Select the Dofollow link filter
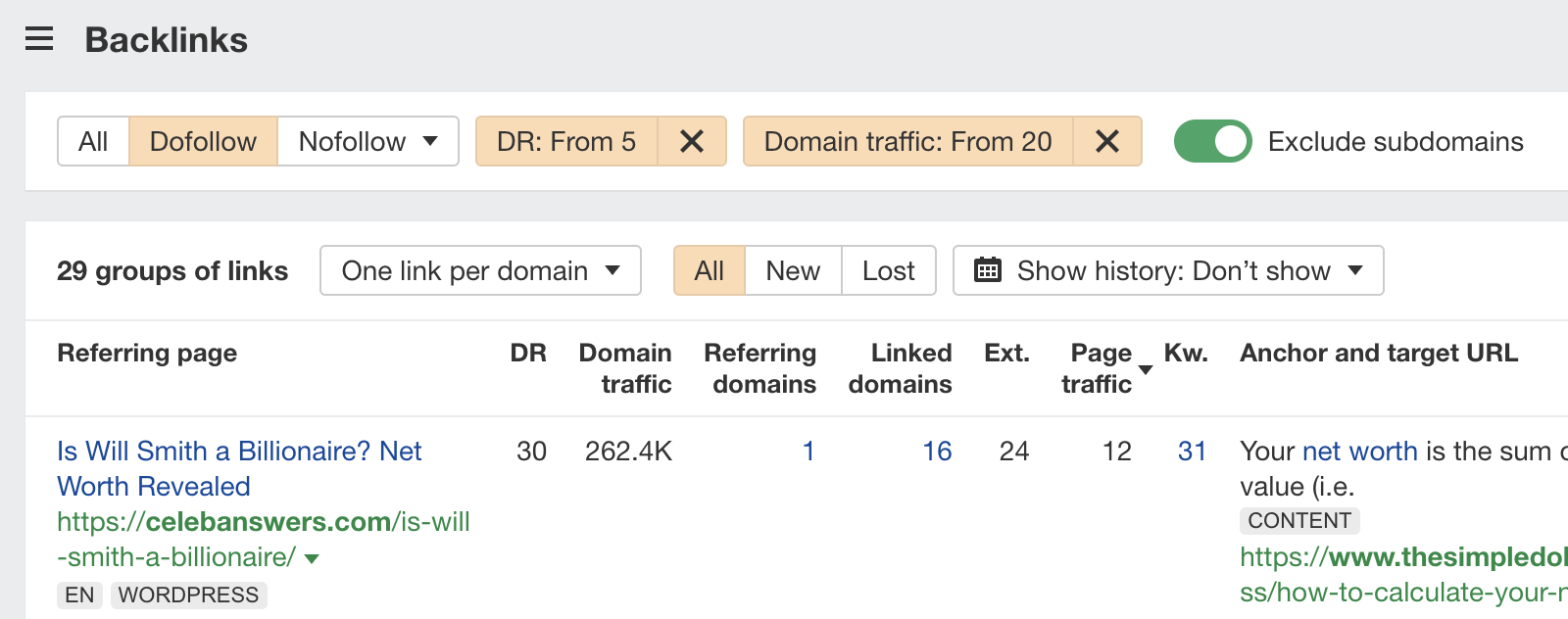Viewport: 1568px width, 619px height. [x=203, y=142]
